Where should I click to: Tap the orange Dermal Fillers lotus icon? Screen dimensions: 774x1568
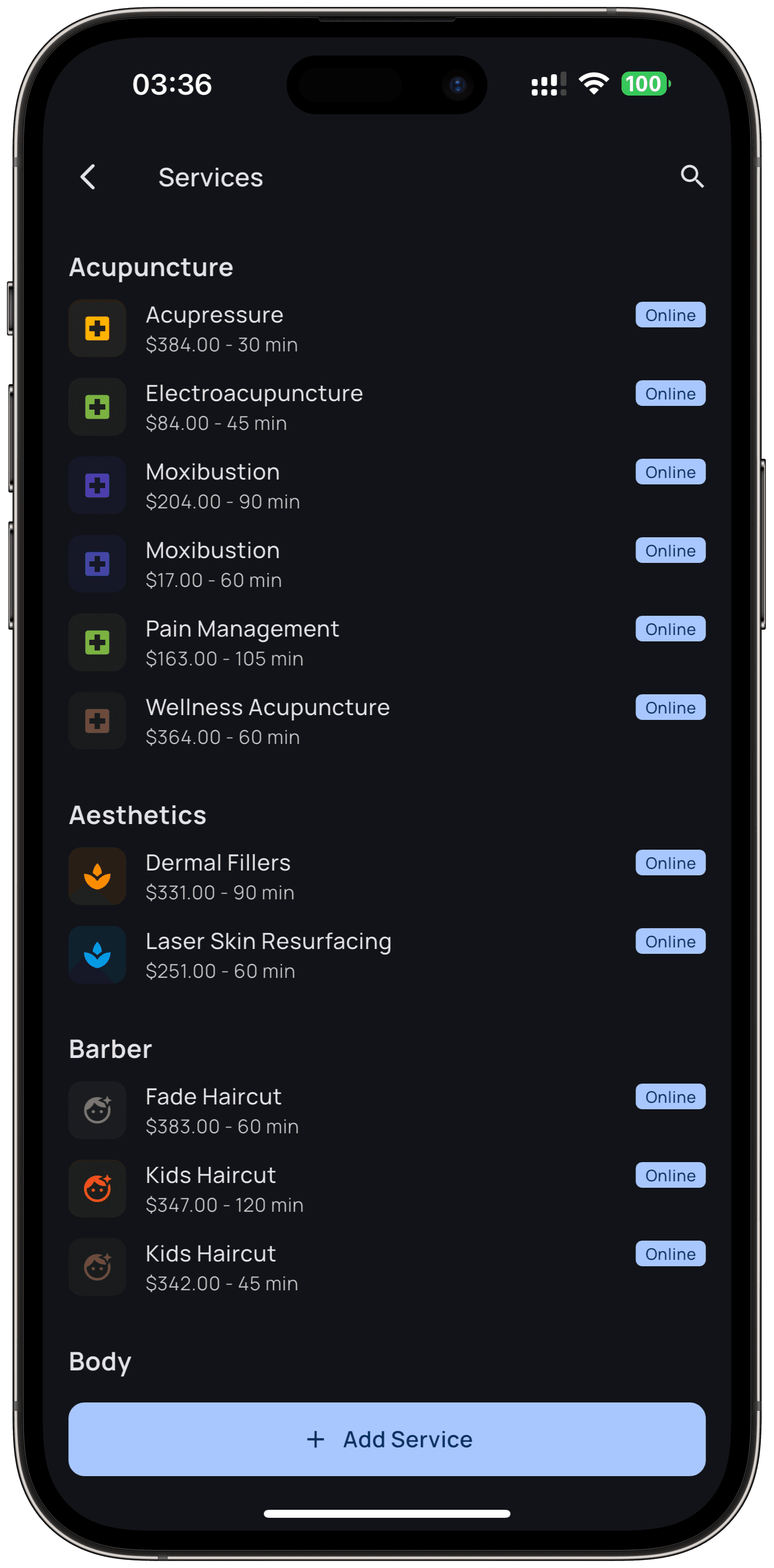point(97,876)
